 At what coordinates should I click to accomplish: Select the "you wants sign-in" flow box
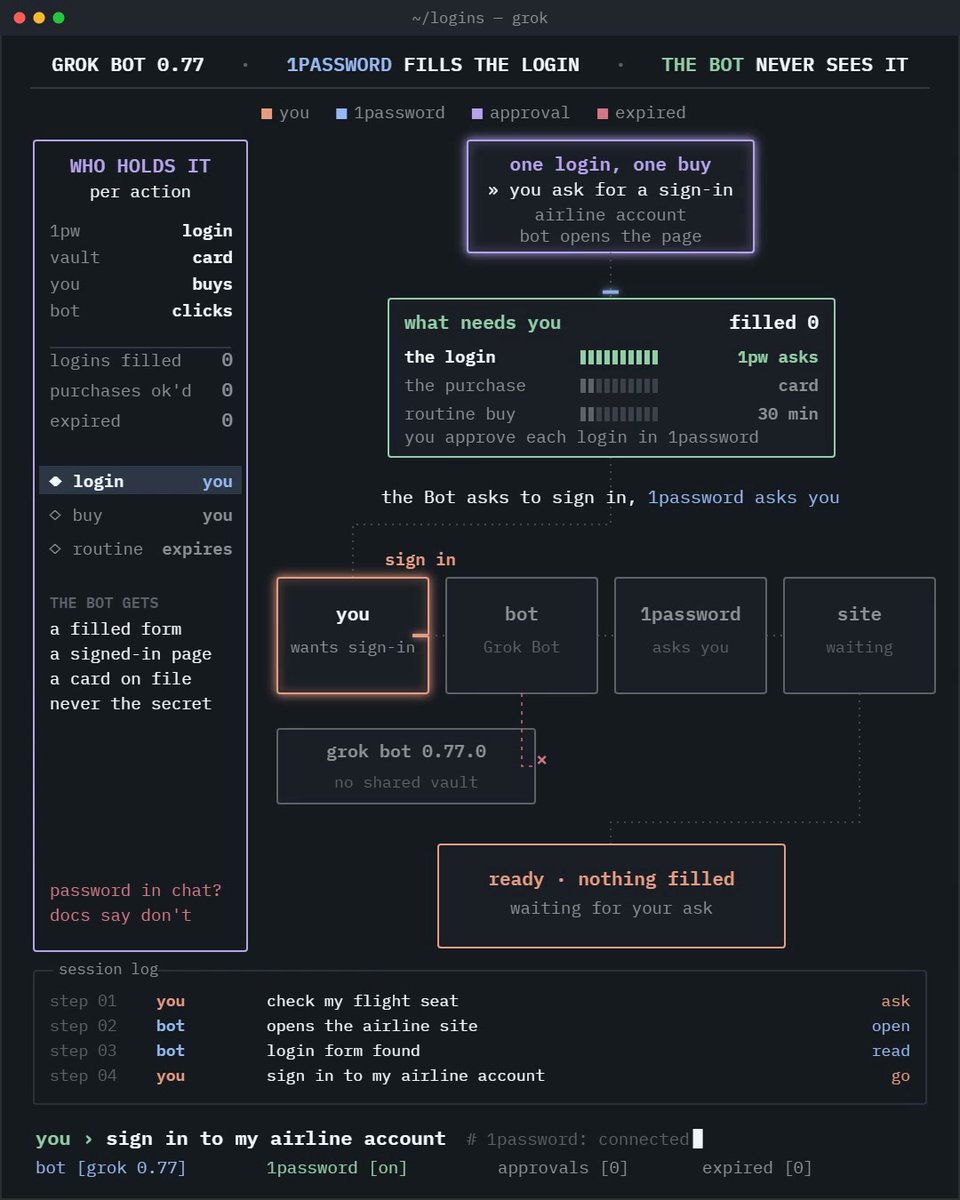353,635
